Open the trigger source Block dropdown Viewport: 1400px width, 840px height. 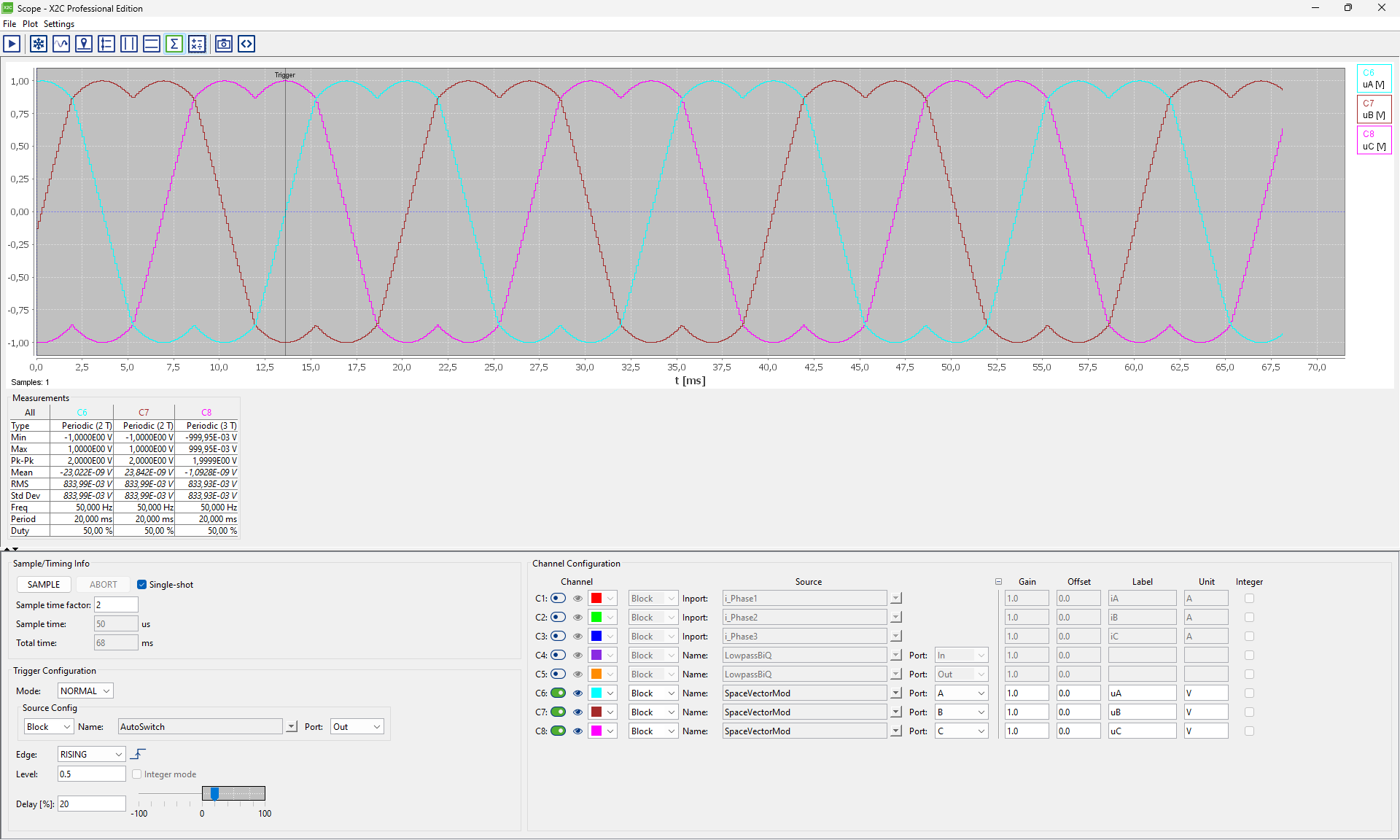click(x=49, y=726)
